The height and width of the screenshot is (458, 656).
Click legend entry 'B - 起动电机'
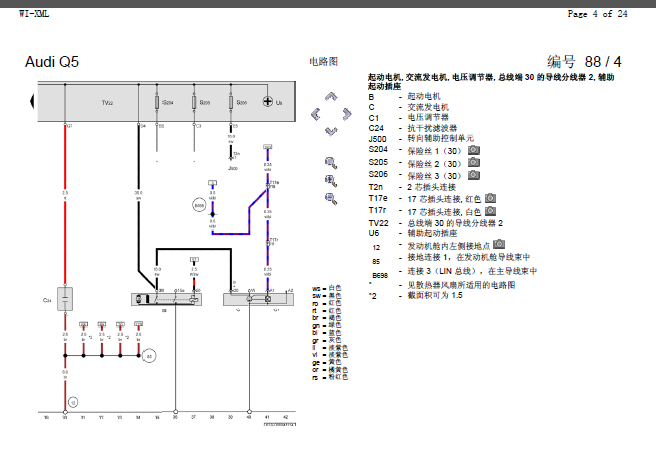[x=404, y=97]
